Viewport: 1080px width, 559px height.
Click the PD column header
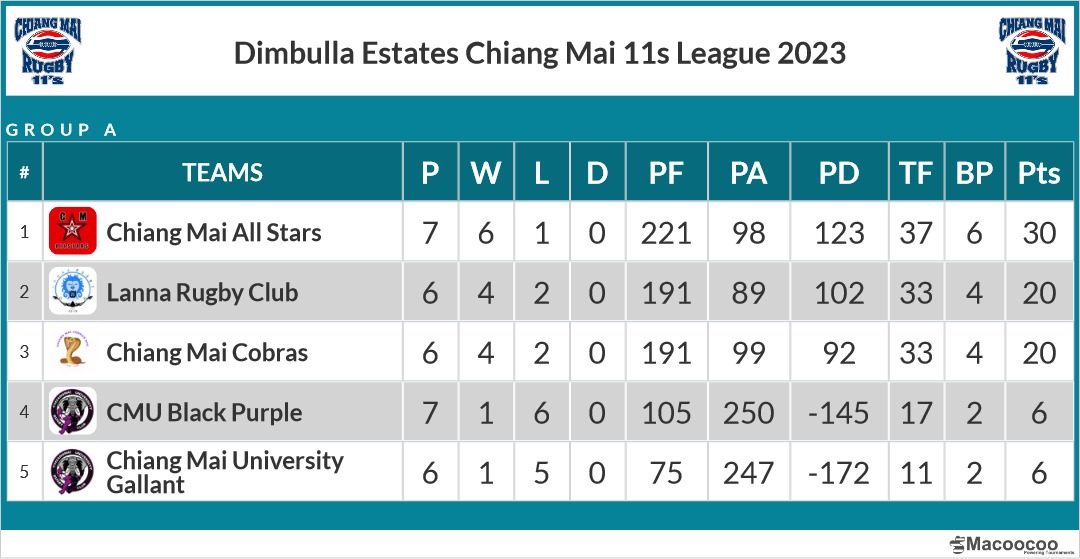[838, 173]
